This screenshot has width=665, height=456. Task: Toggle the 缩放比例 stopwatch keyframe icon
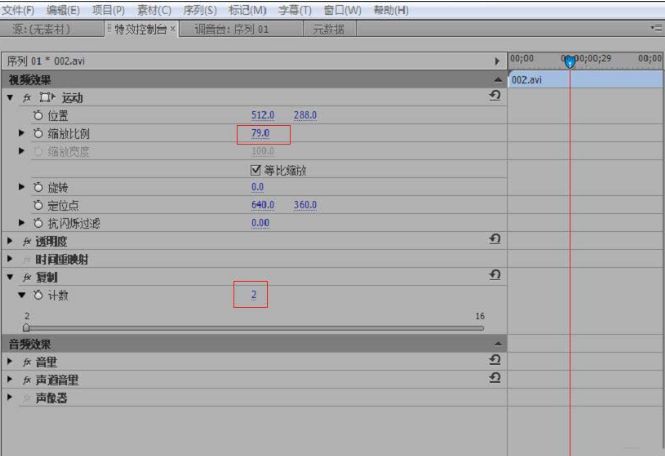(x=38, y=133)
